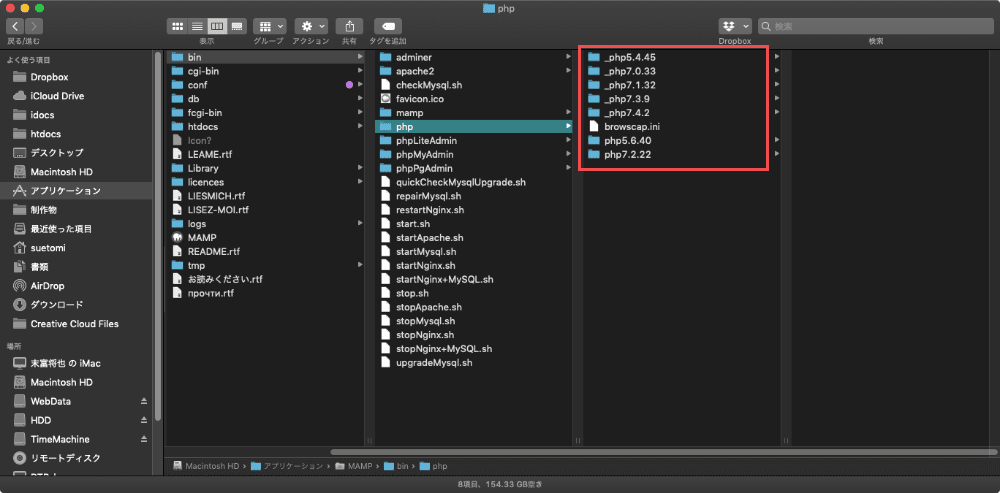1000x493 pixels.
Task: Click MAMP in the path bar
Action: [355, 466]
